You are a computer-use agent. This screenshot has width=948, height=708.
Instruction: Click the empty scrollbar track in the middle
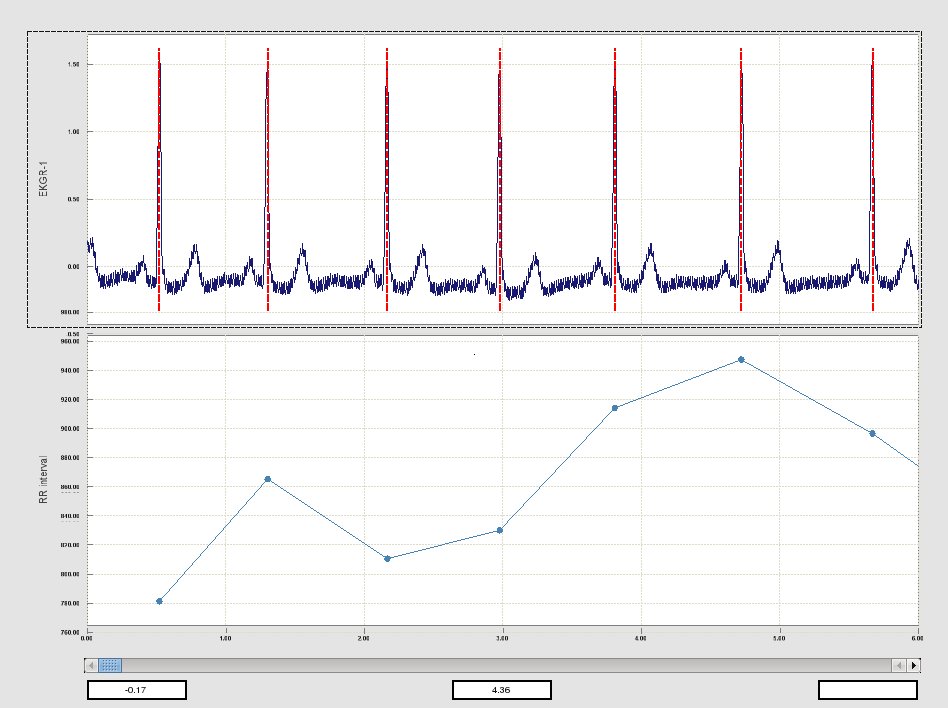pyautogui.click(x=500, y=665)
